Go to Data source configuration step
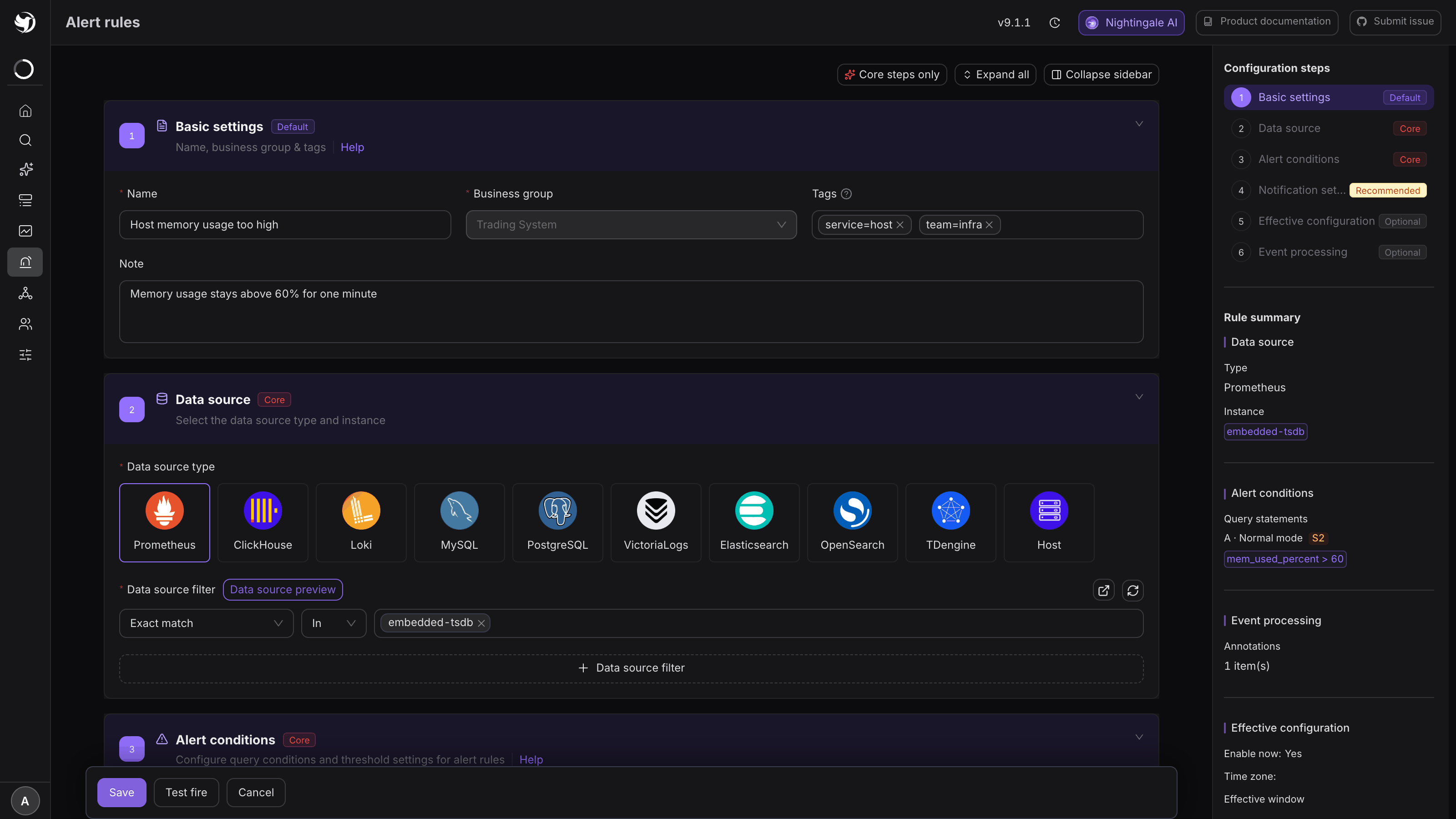Viewport: 1456px width, 819px height. click(x=1329, y=128)
